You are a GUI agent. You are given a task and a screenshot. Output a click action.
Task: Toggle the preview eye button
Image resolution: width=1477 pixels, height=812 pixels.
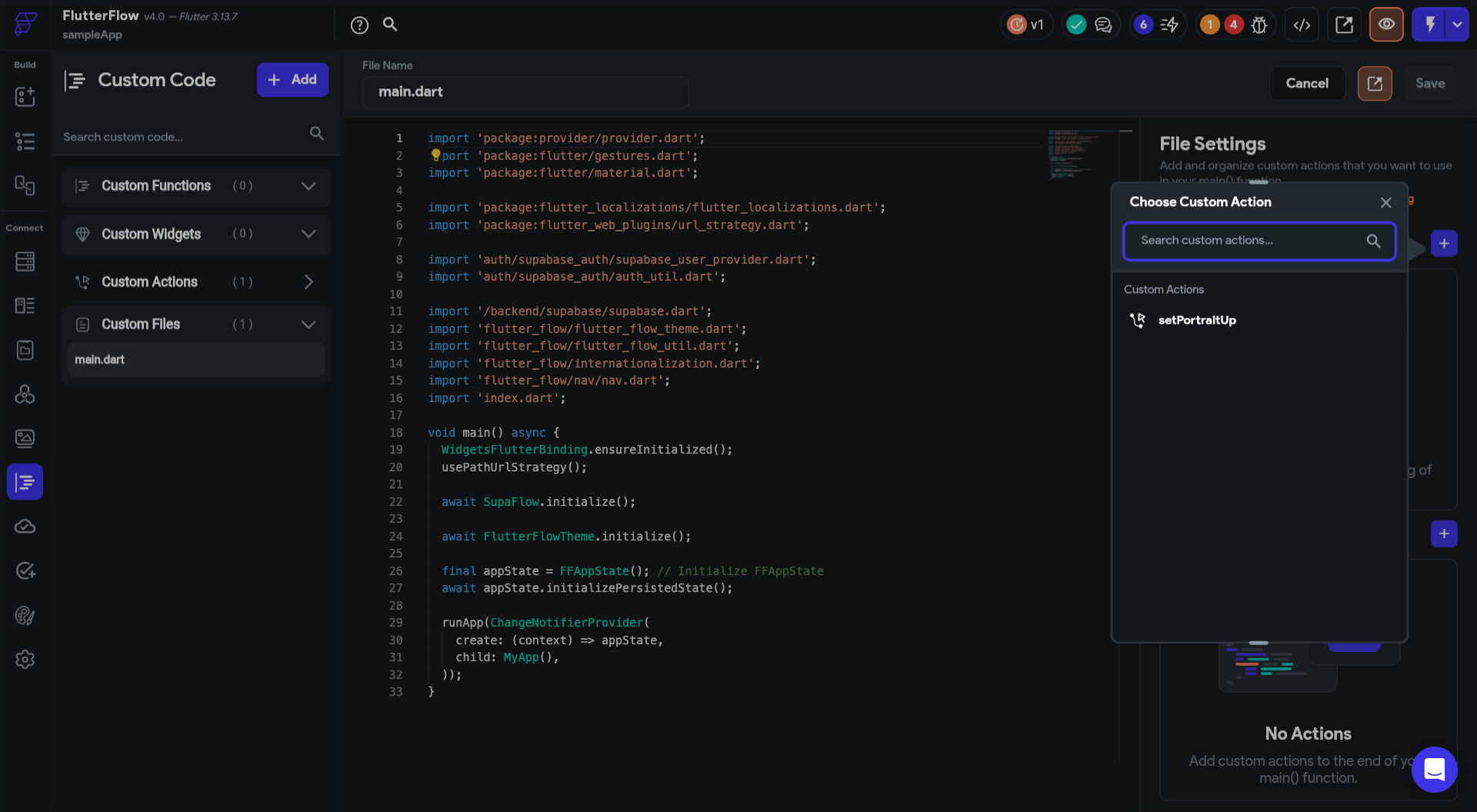click(1386, 25)
